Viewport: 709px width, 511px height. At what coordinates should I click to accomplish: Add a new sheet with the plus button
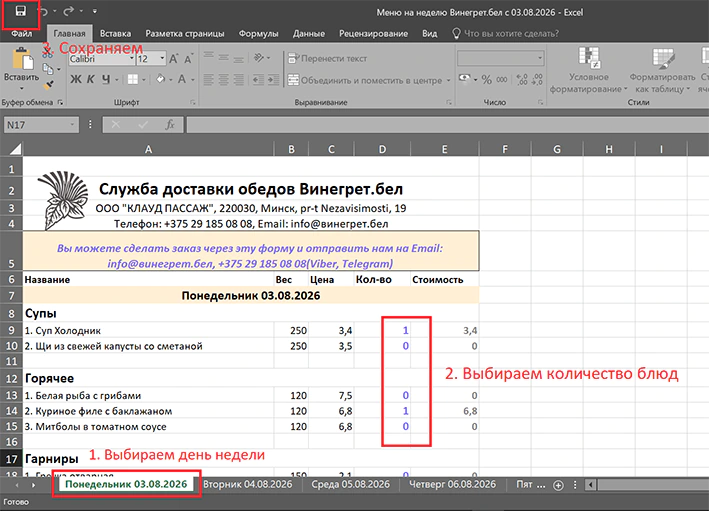[x=558, y=485]
